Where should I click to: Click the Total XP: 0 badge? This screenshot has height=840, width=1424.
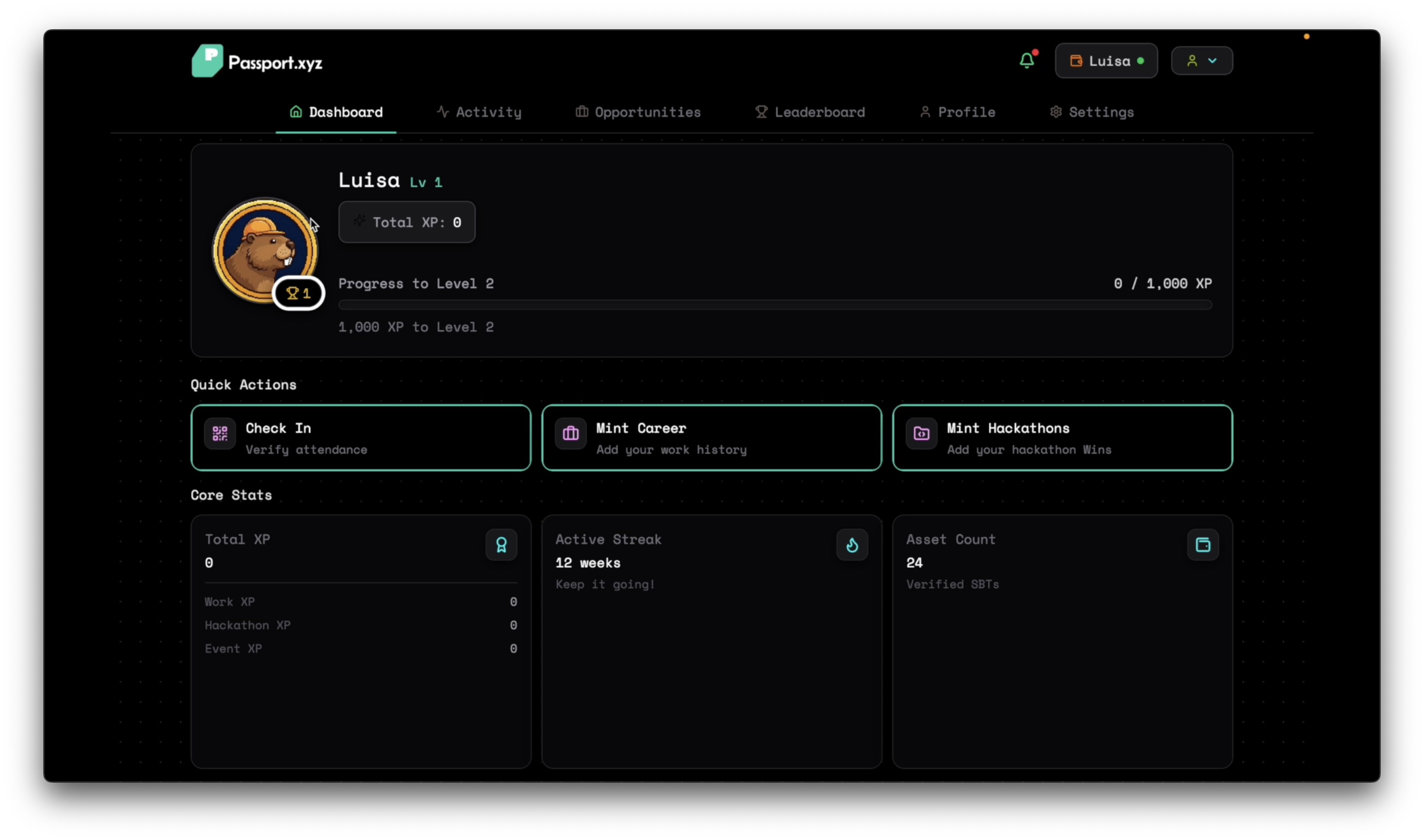point(407,222)
